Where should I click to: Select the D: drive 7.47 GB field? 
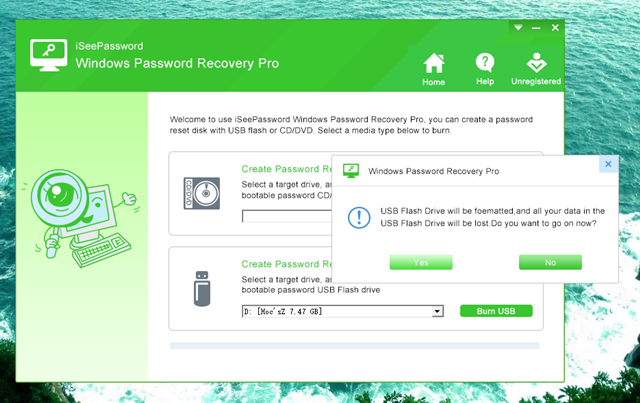[335, 312]
